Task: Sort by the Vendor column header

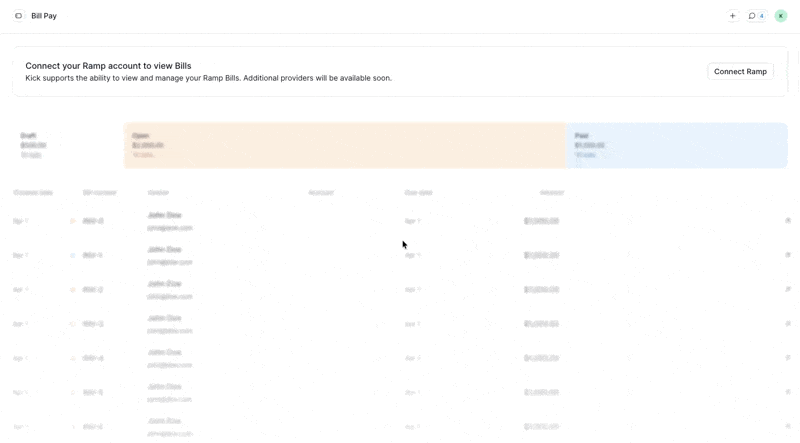Action: tap(158, 192)
